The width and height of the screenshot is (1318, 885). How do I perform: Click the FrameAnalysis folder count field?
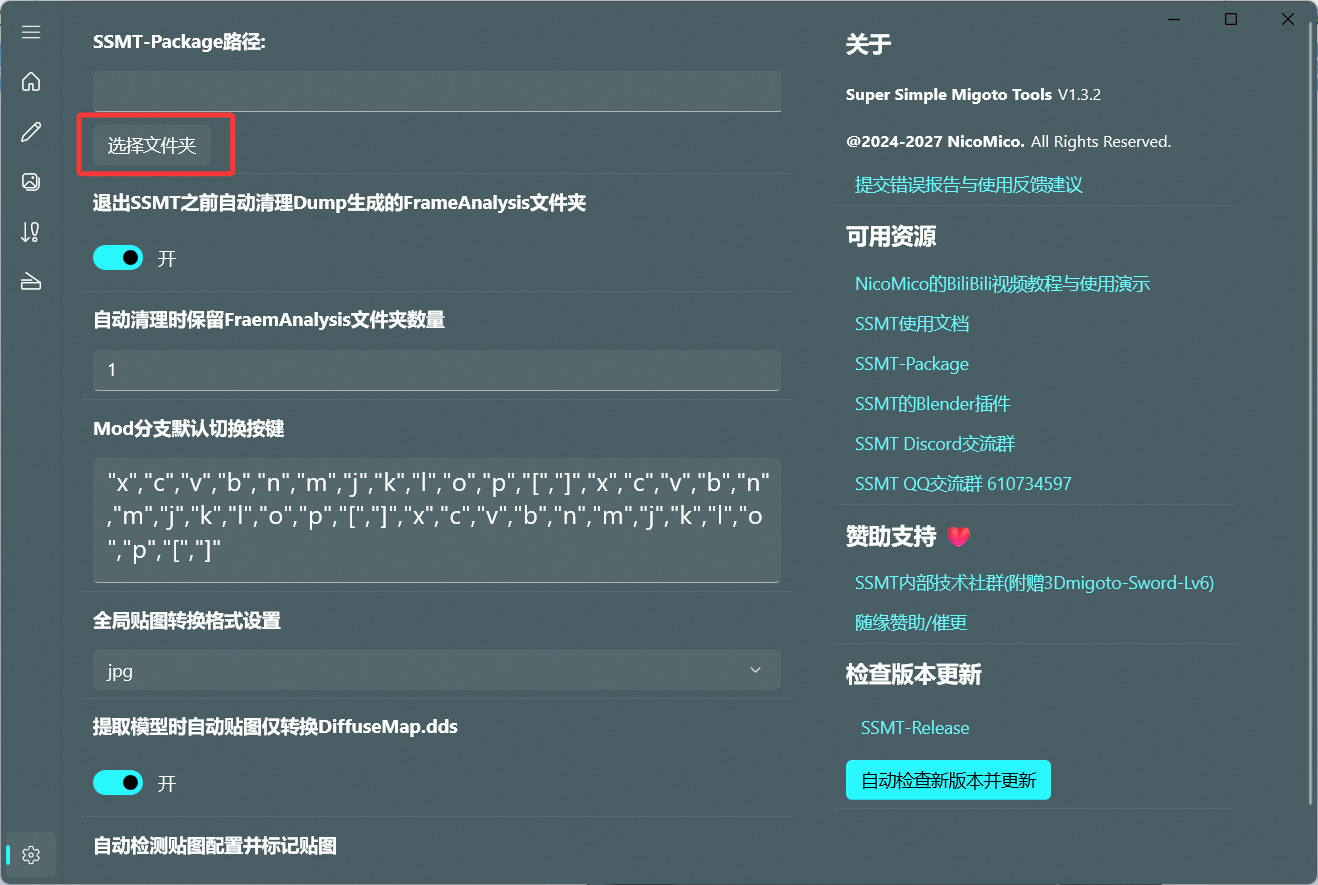(436, 370)
